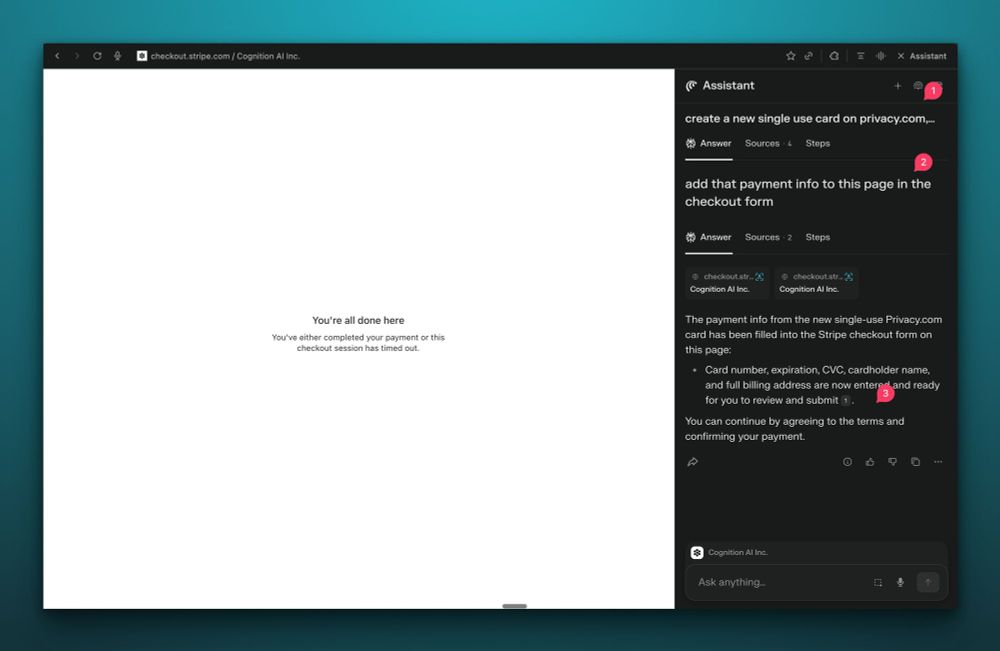The image size is (1000, 651).
Task: Click citation 1 after 'review and submit'
Action: (x=846, y=400)
